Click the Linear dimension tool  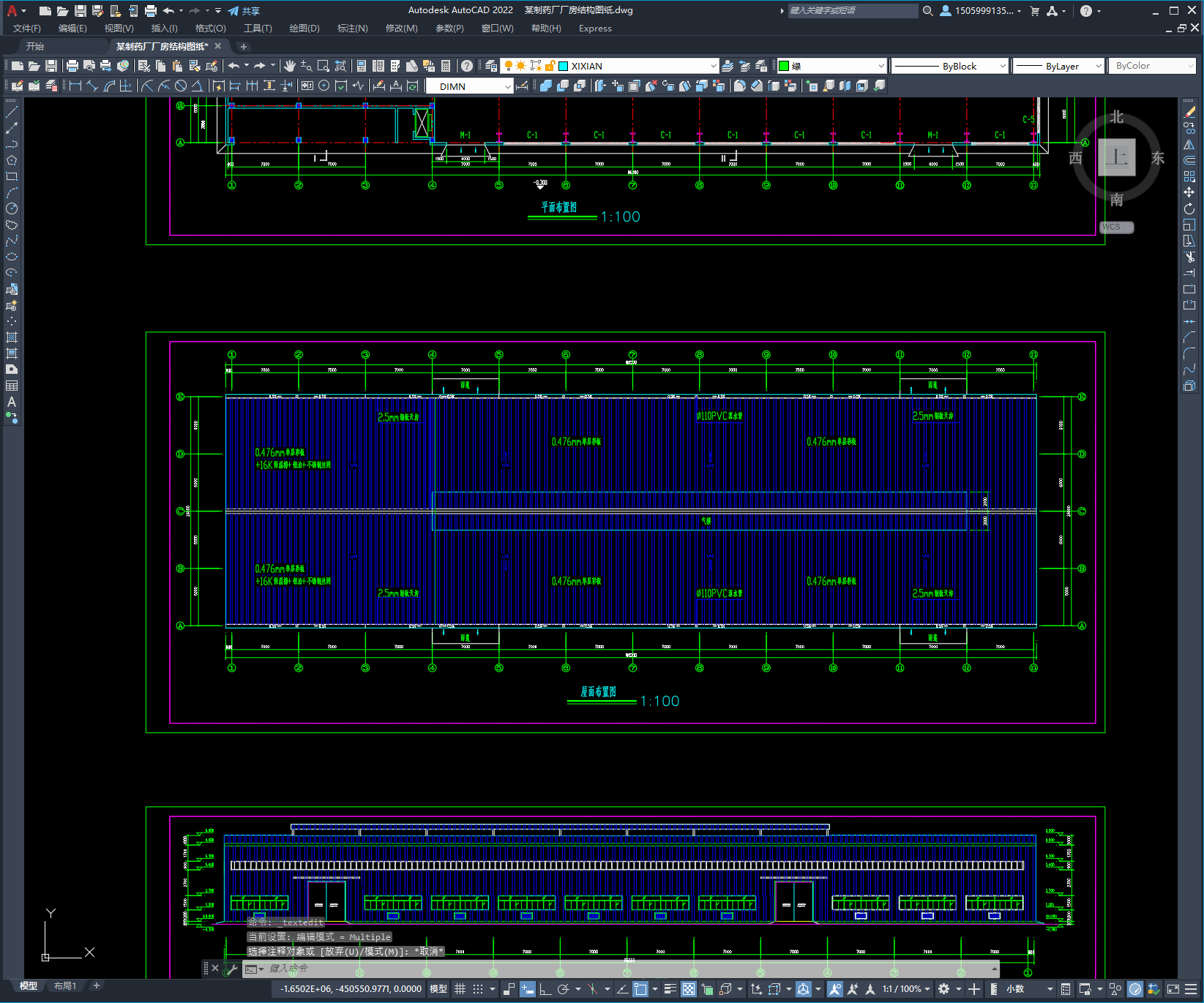click(75, 86)
